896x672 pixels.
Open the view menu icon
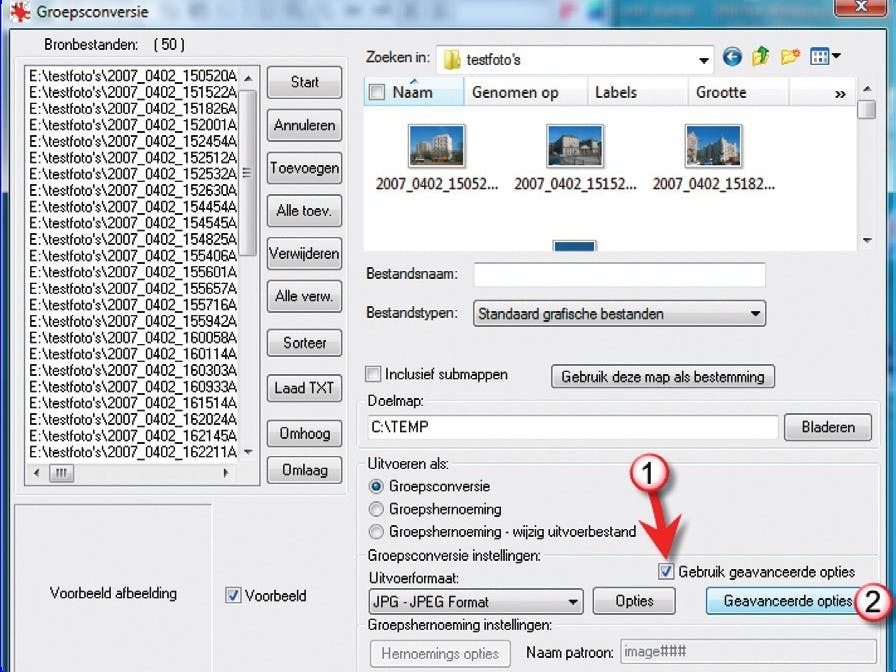[x=825, y=57]
